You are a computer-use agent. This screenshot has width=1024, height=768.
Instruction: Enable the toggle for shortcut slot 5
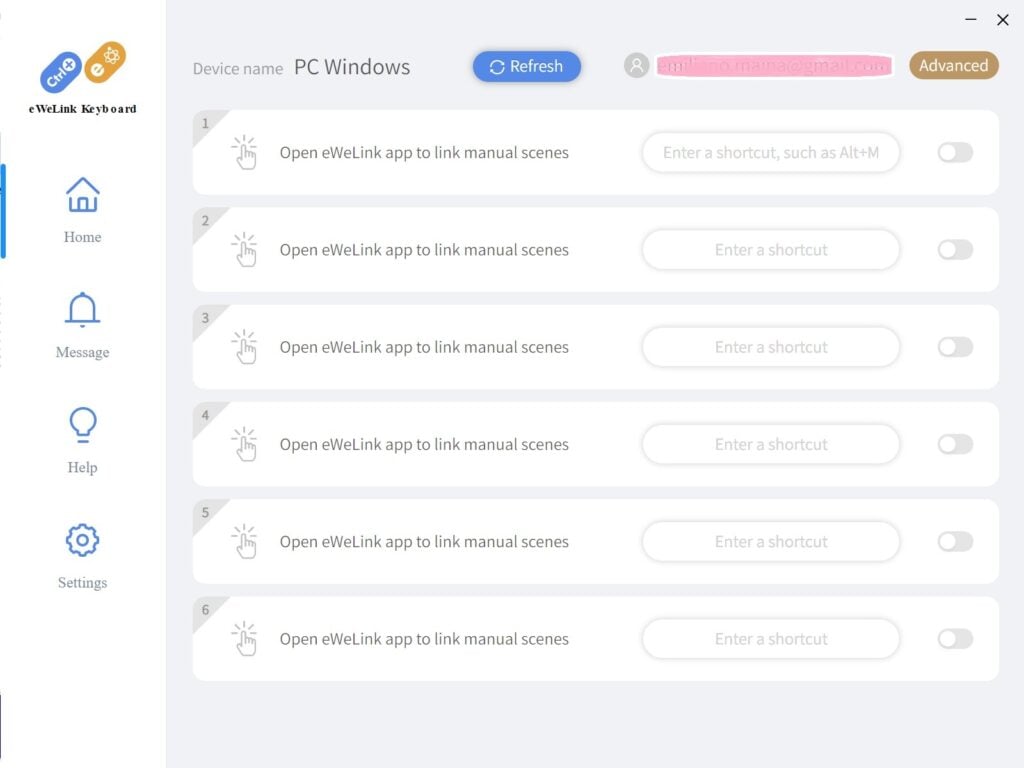pyautogui.click(x=955, y=541)
